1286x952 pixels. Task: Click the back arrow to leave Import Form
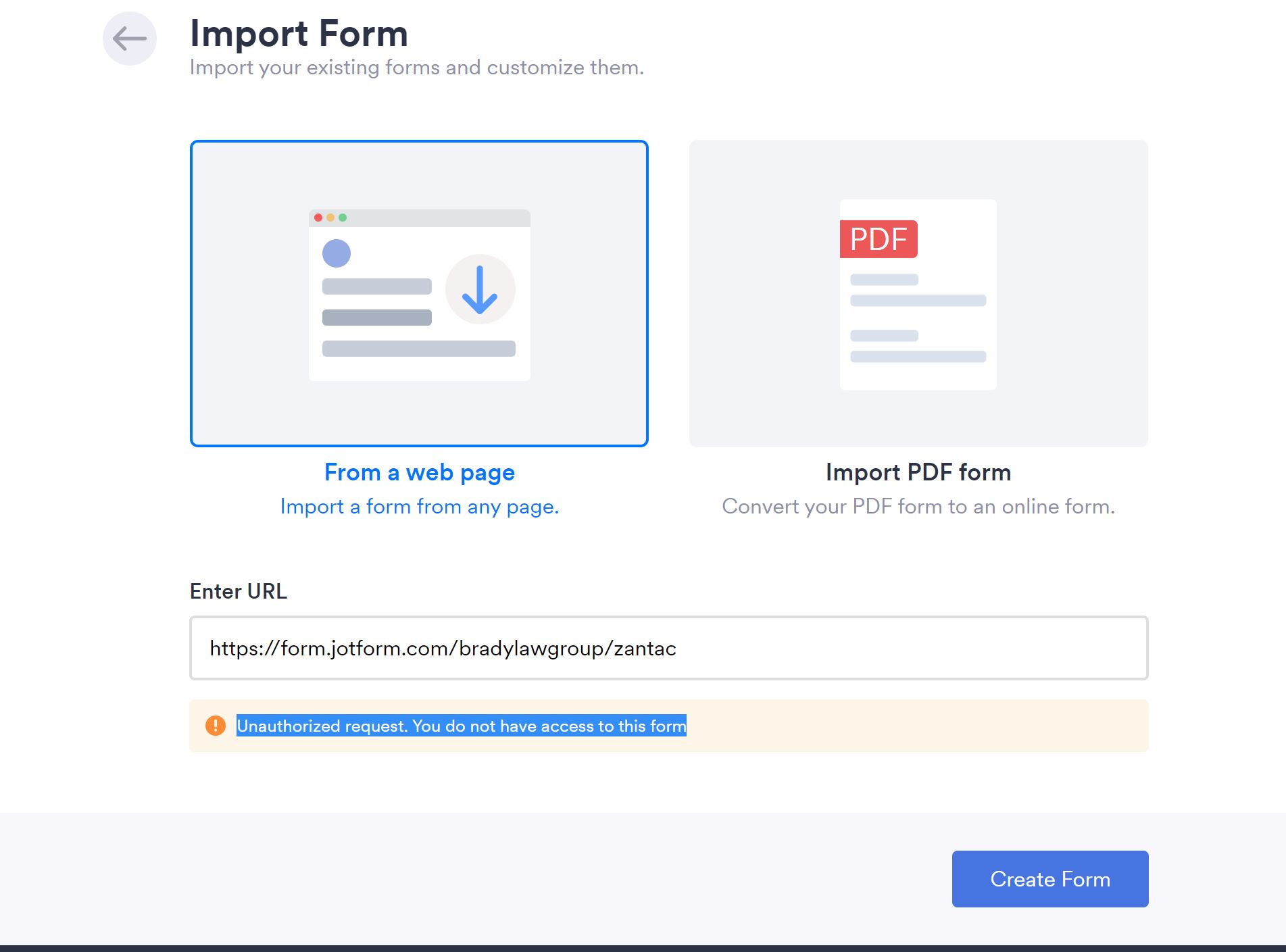tap(129, 39)
